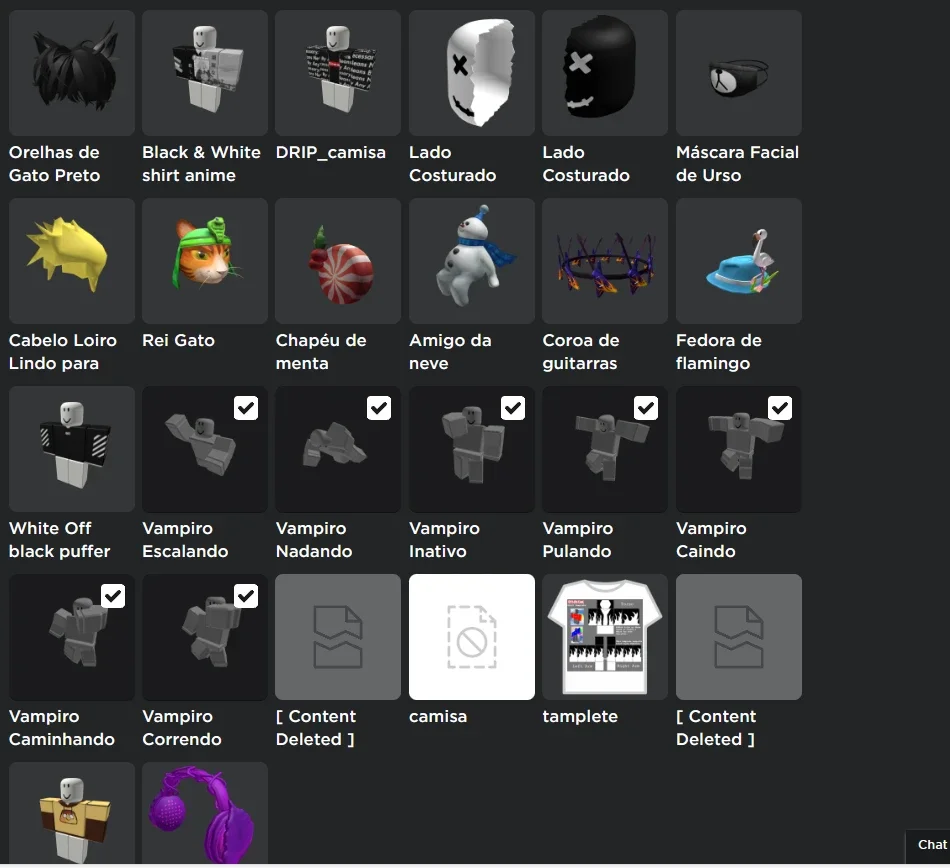
Task: Choose the white Lado Costurado mask thumbnail
Action: coord(472,73)
